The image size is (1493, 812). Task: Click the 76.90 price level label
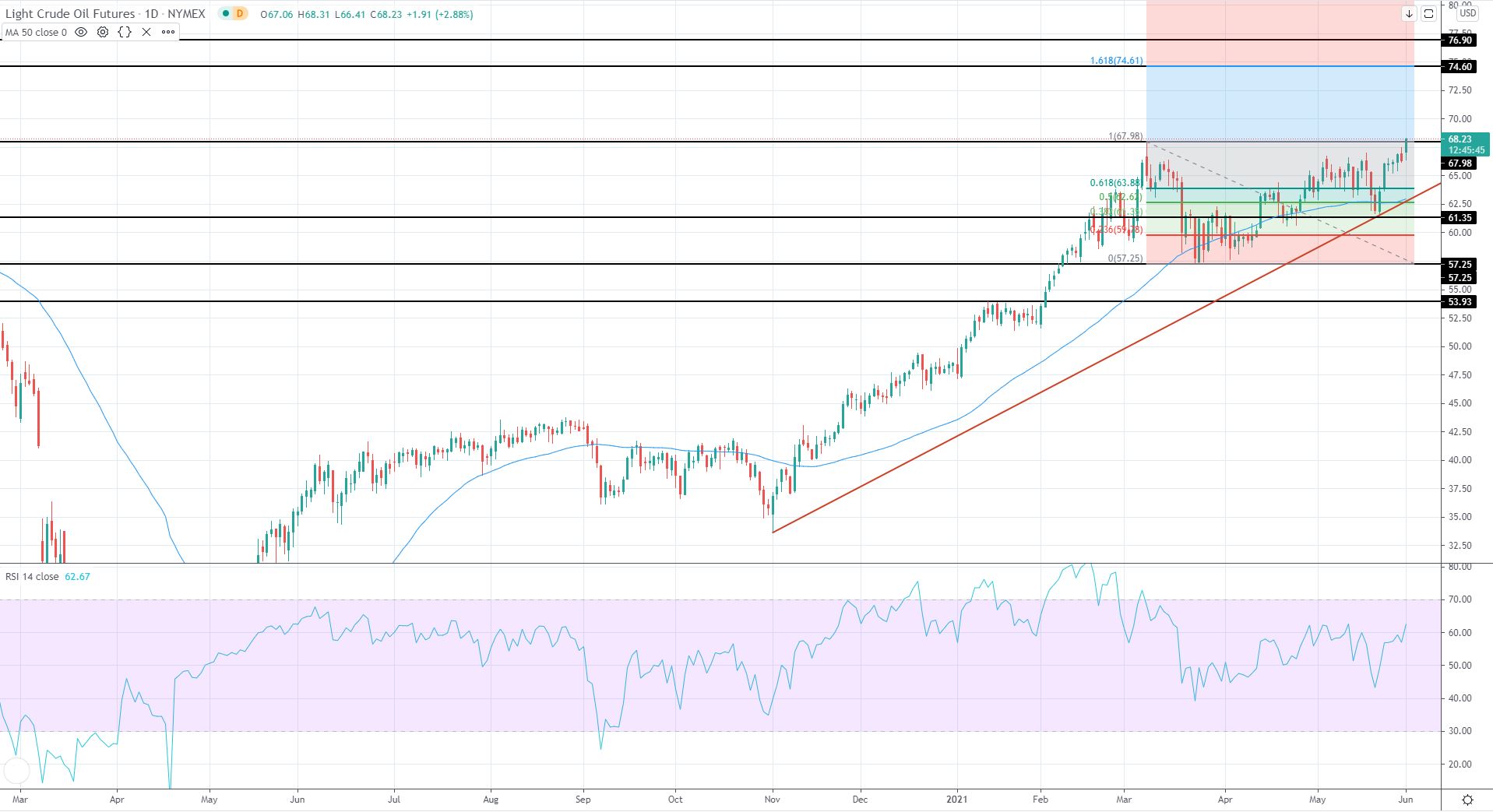[x=1459, y=40]
